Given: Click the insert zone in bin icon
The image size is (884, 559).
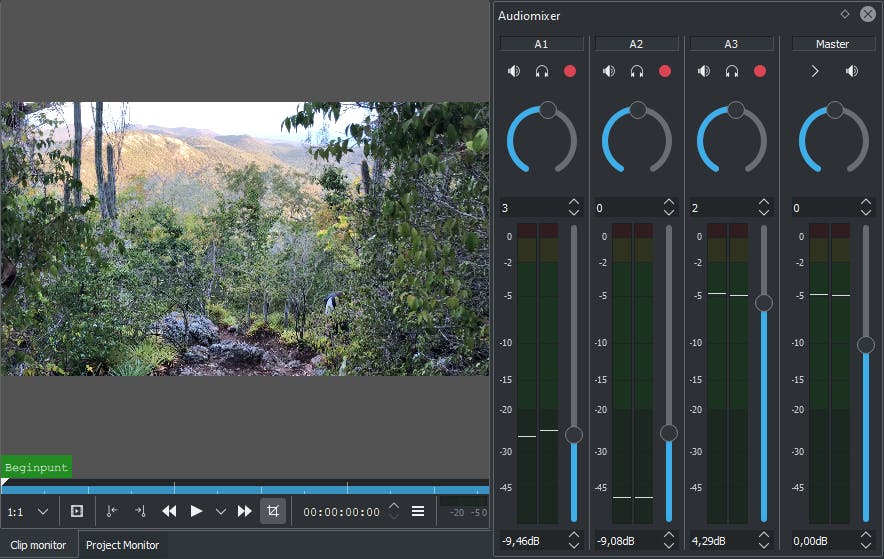Looking at the screenshot, I should [x=77, y=511].
